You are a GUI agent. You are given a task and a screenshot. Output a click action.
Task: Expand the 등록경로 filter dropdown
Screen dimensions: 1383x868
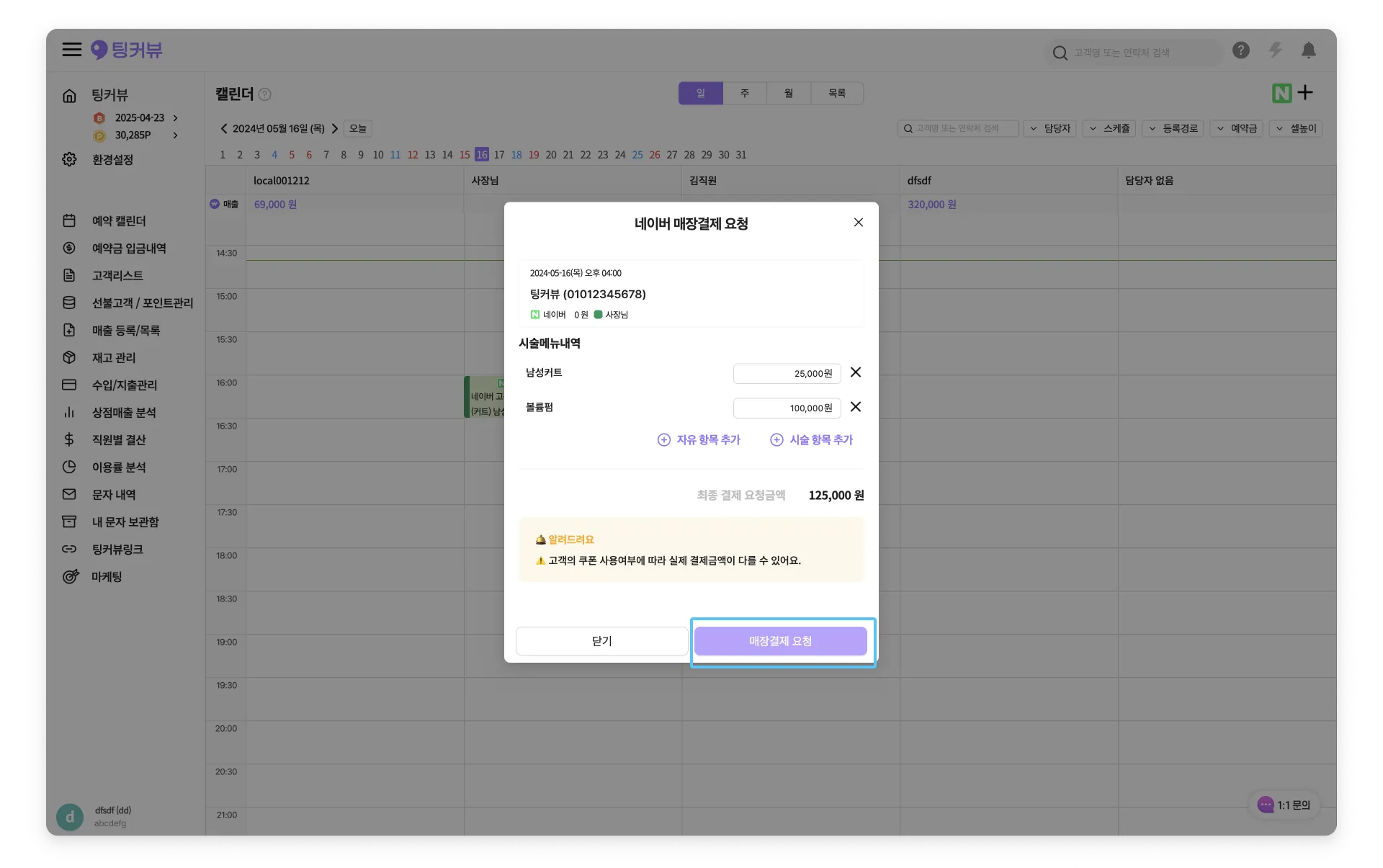pyautogui.click(x=1173, y=128)
